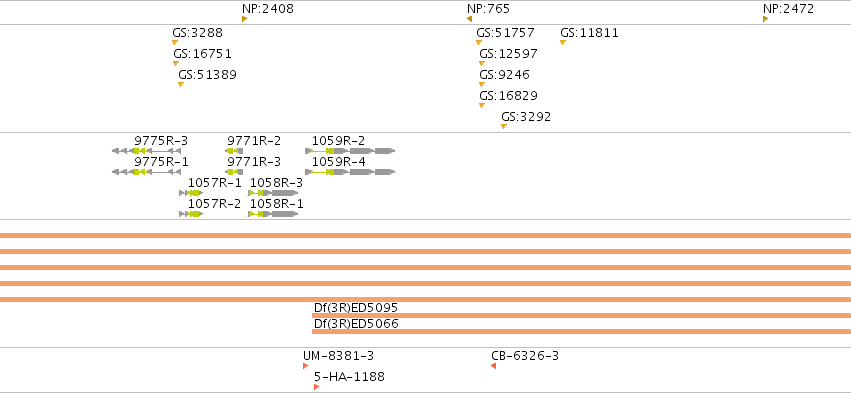This screenshot has height=393, width=851.
Task: Click the GS:16751 label text
Action: pos(202,54)
